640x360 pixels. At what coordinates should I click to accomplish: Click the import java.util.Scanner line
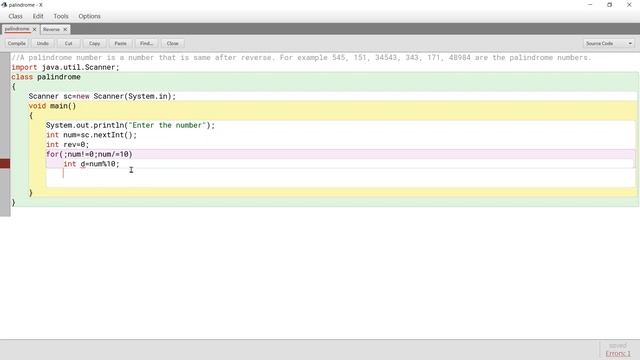coord(65,67)
